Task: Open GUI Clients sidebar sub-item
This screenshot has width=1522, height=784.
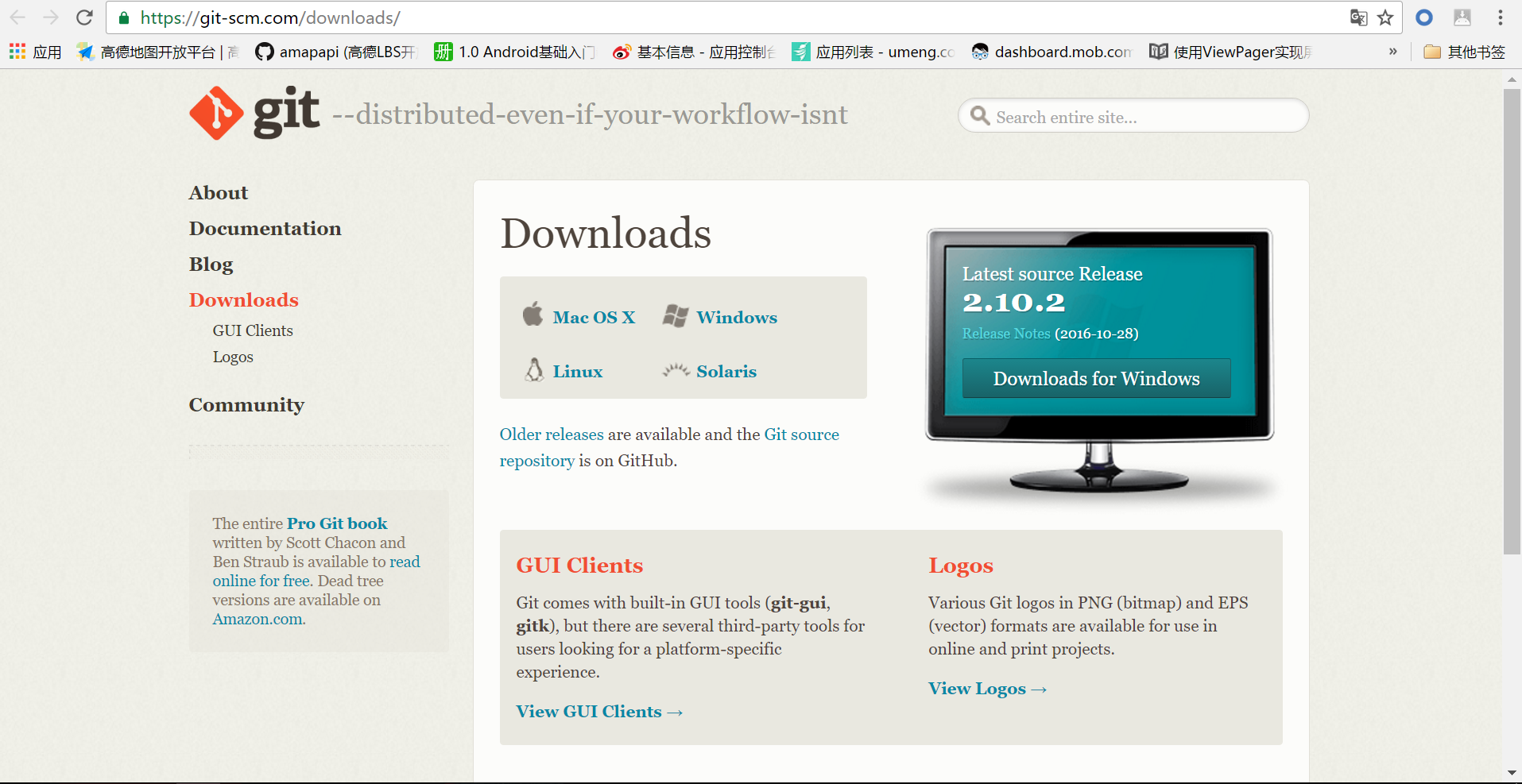Action: coord(253,330)
